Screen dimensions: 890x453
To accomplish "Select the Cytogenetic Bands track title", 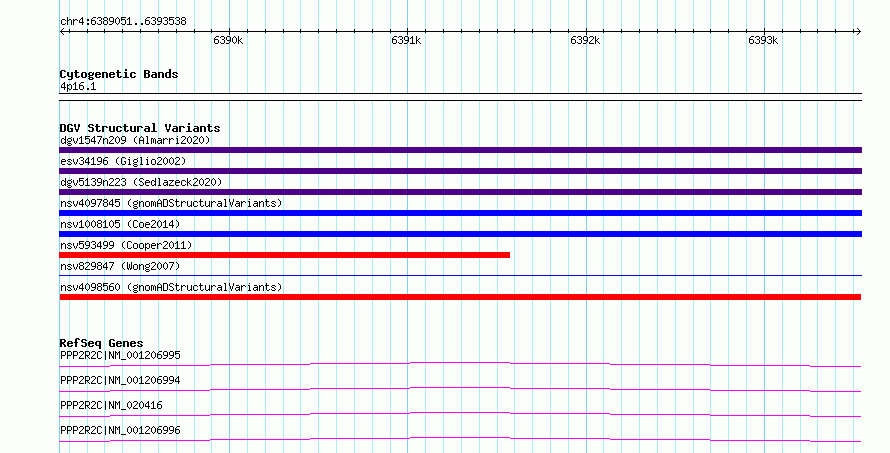I will pos(119,74).
